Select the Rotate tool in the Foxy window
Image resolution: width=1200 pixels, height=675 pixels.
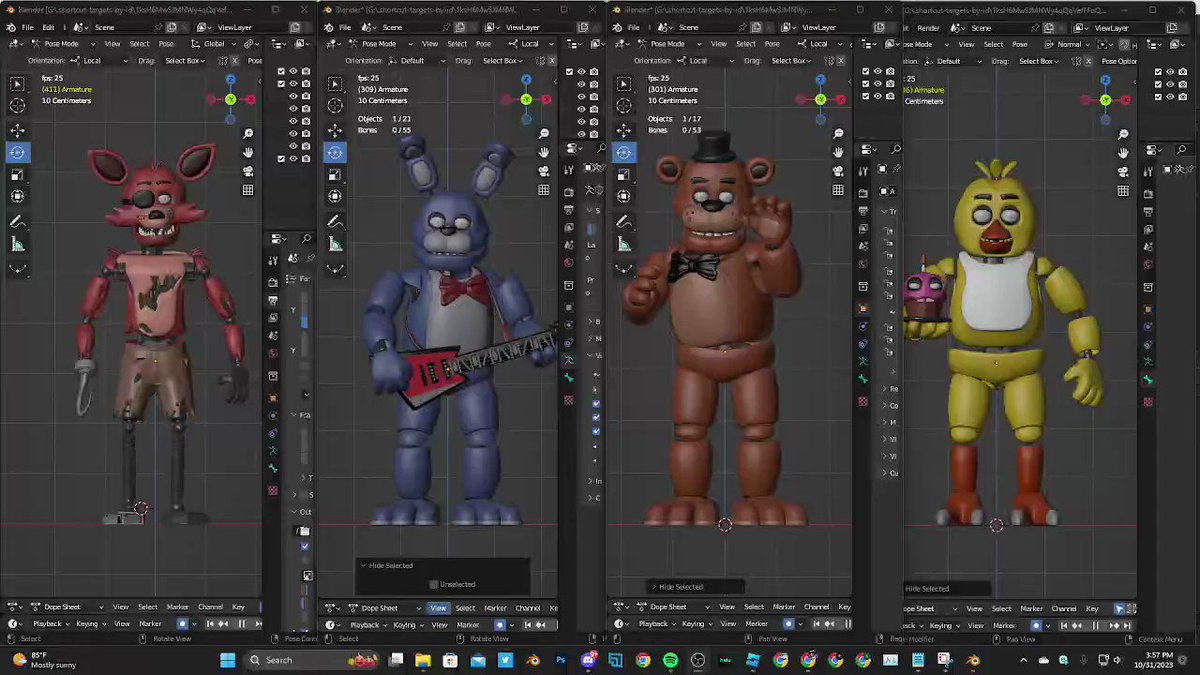(x=18, y=152)
